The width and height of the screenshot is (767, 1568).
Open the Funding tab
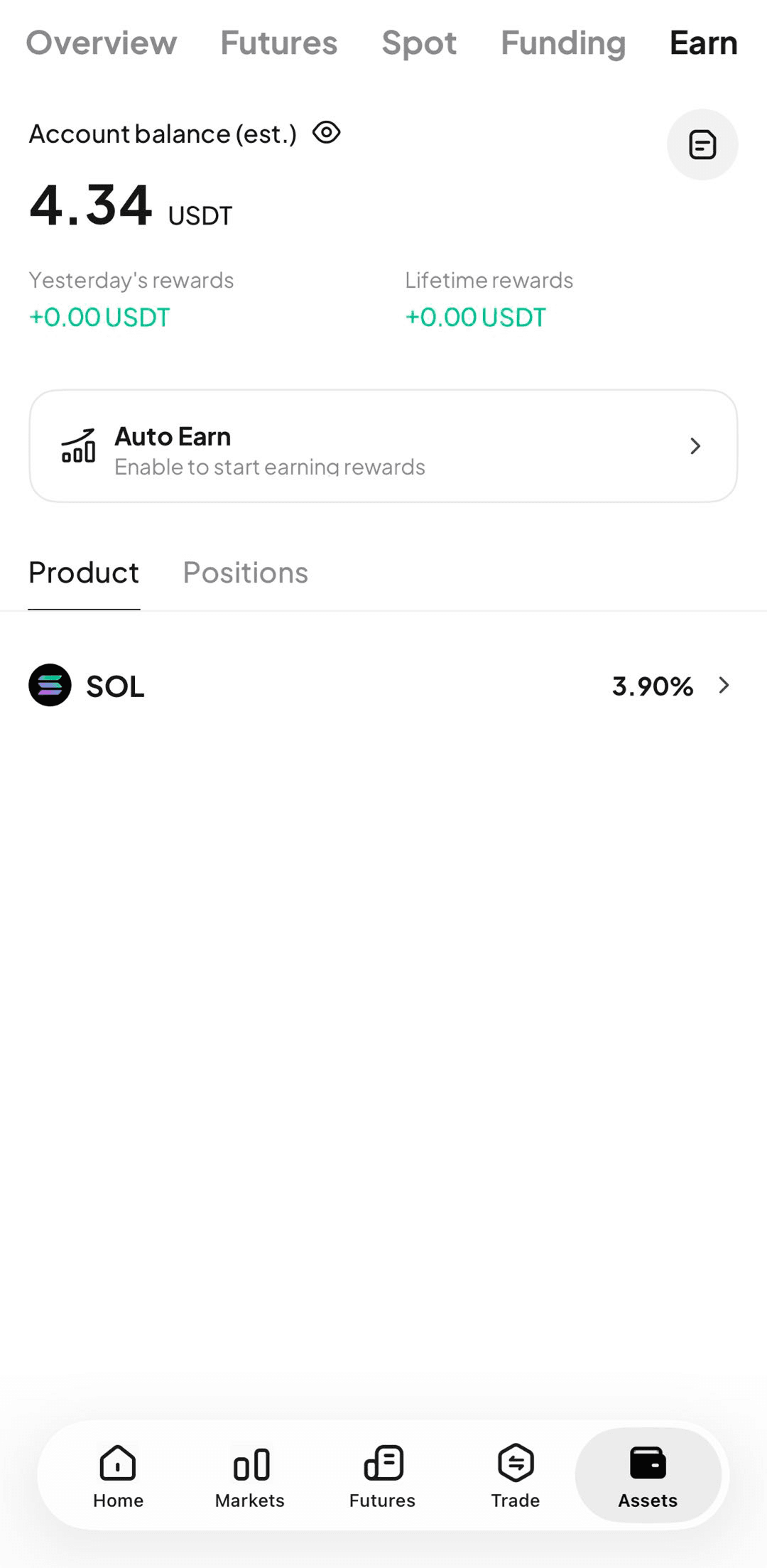tap(563, 43)
